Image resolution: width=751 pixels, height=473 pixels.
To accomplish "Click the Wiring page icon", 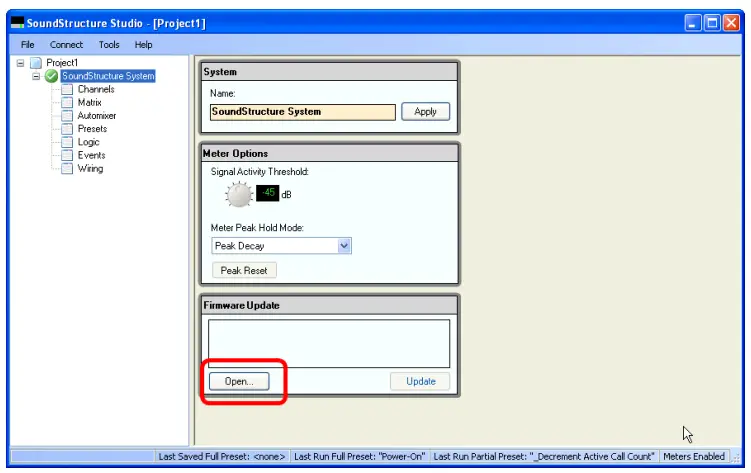I will point(67,169).
